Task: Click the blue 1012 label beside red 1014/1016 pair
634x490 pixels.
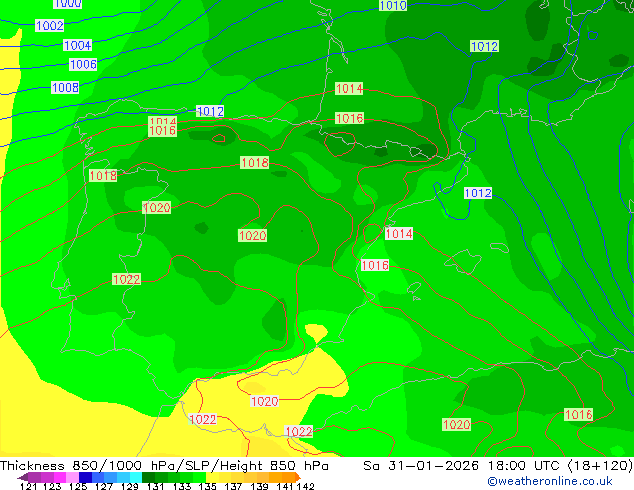Action: point(210,111)
